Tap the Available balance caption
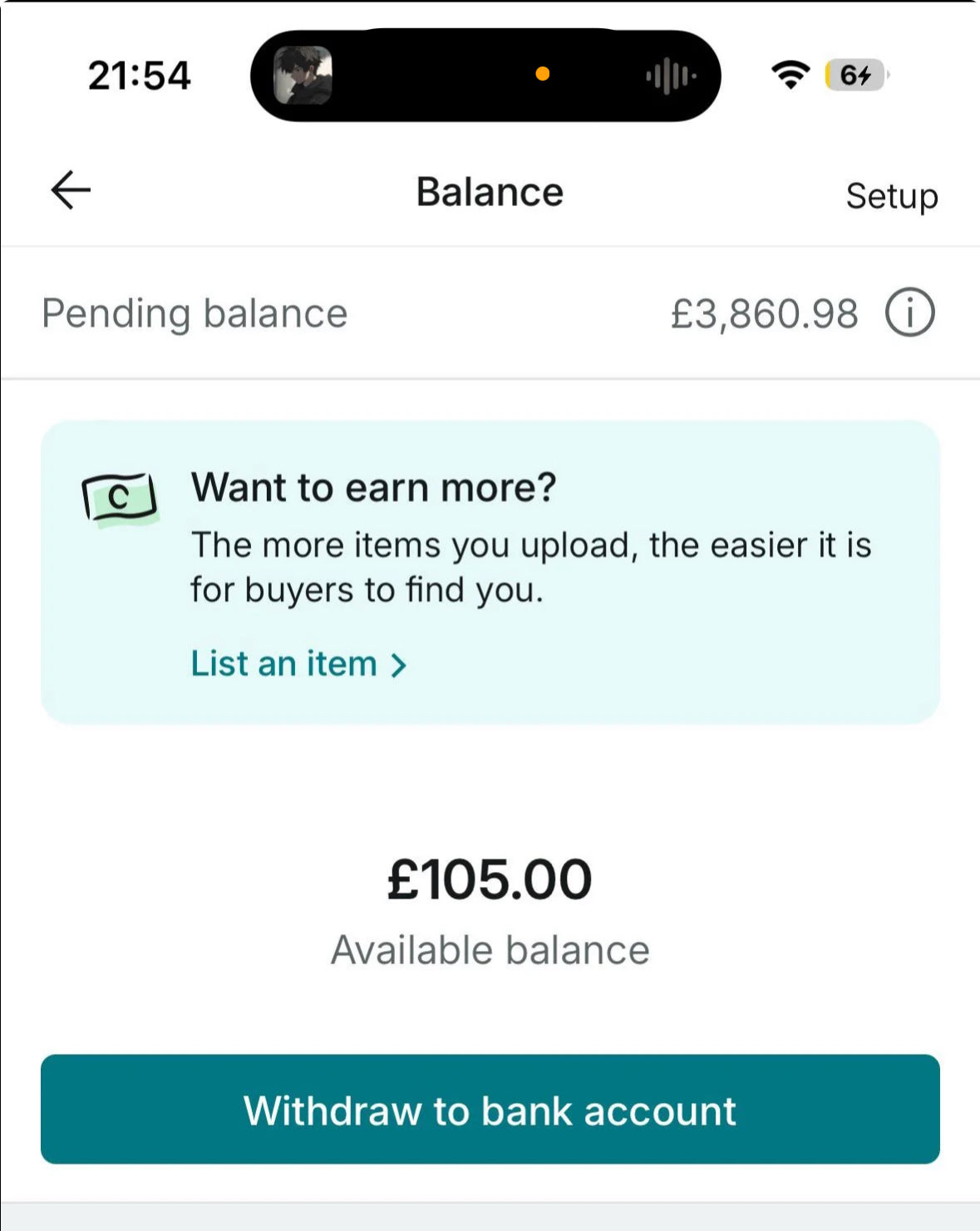980x1231 pixels. (490, 950)
